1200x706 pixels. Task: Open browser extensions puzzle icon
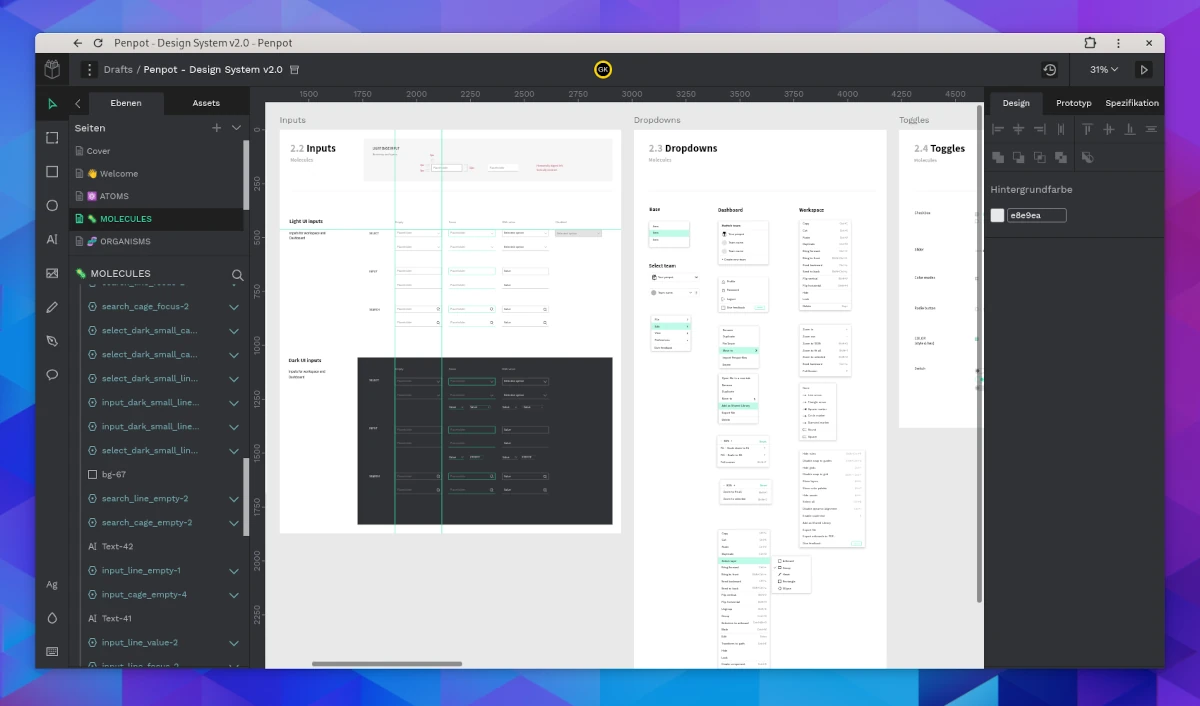(x=1090, y=43)
